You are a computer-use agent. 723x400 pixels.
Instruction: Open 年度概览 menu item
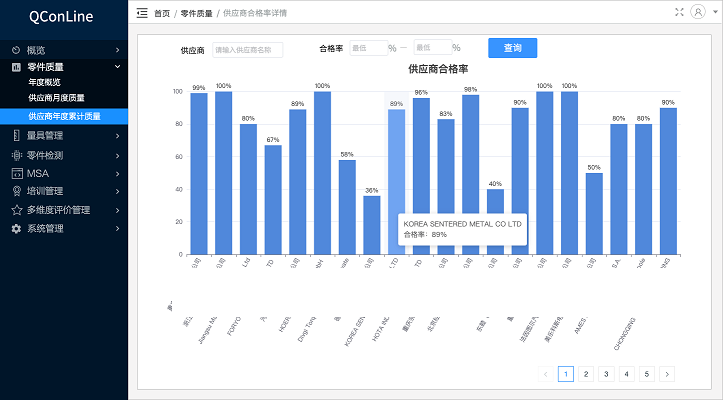[x=44, y=82]
